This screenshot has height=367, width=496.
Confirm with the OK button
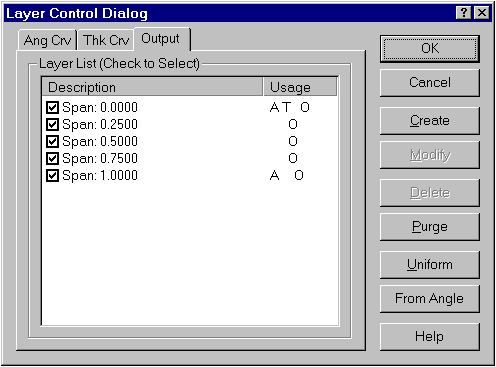pos(430,49)
